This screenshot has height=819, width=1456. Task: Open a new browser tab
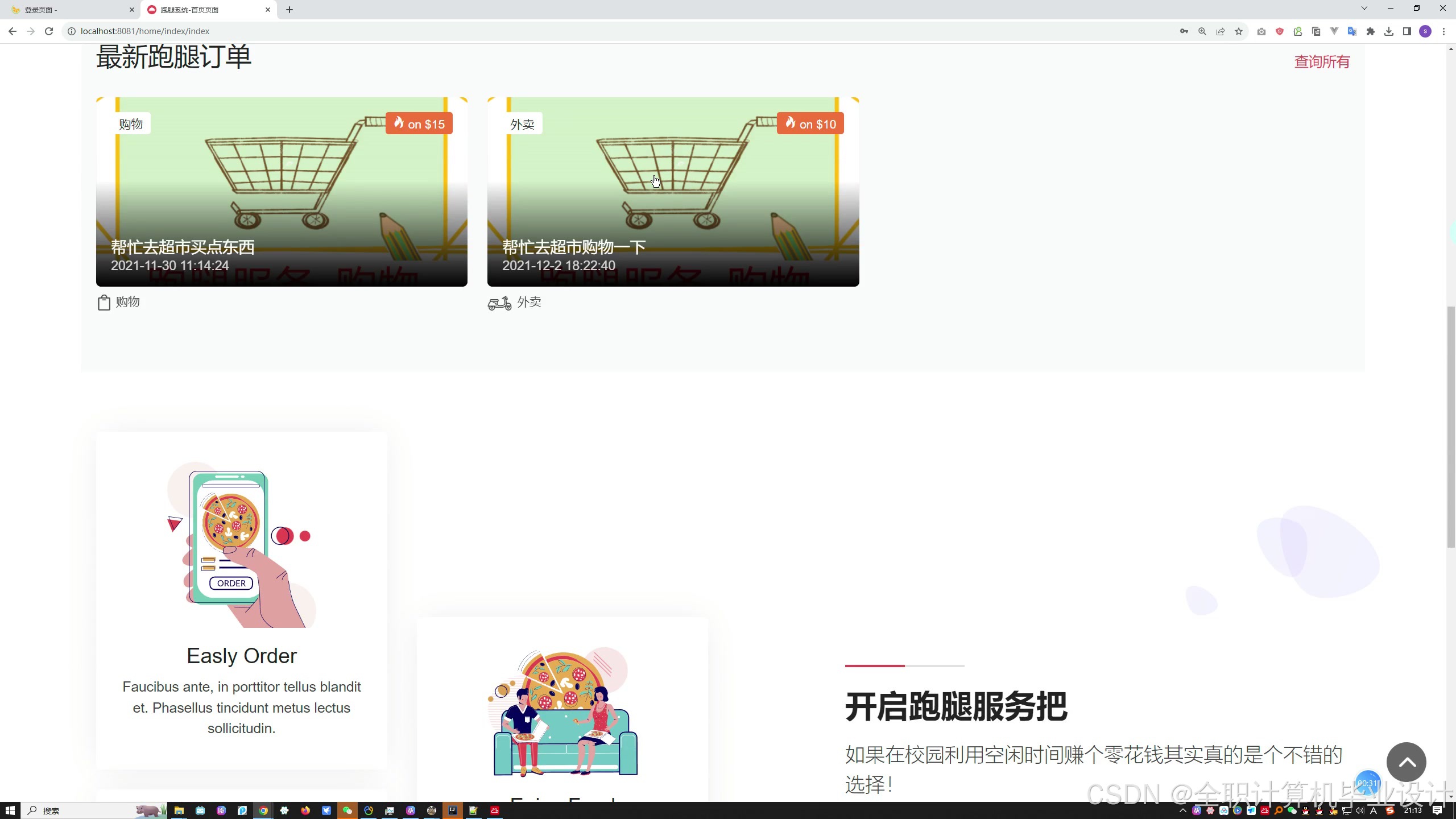[x=289, y=10]
